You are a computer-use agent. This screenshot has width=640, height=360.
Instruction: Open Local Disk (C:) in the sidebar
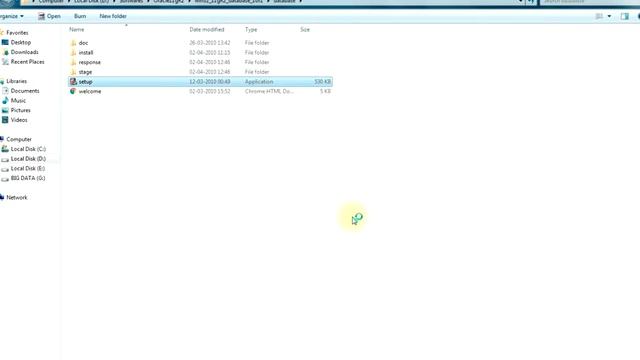[28, 149]
